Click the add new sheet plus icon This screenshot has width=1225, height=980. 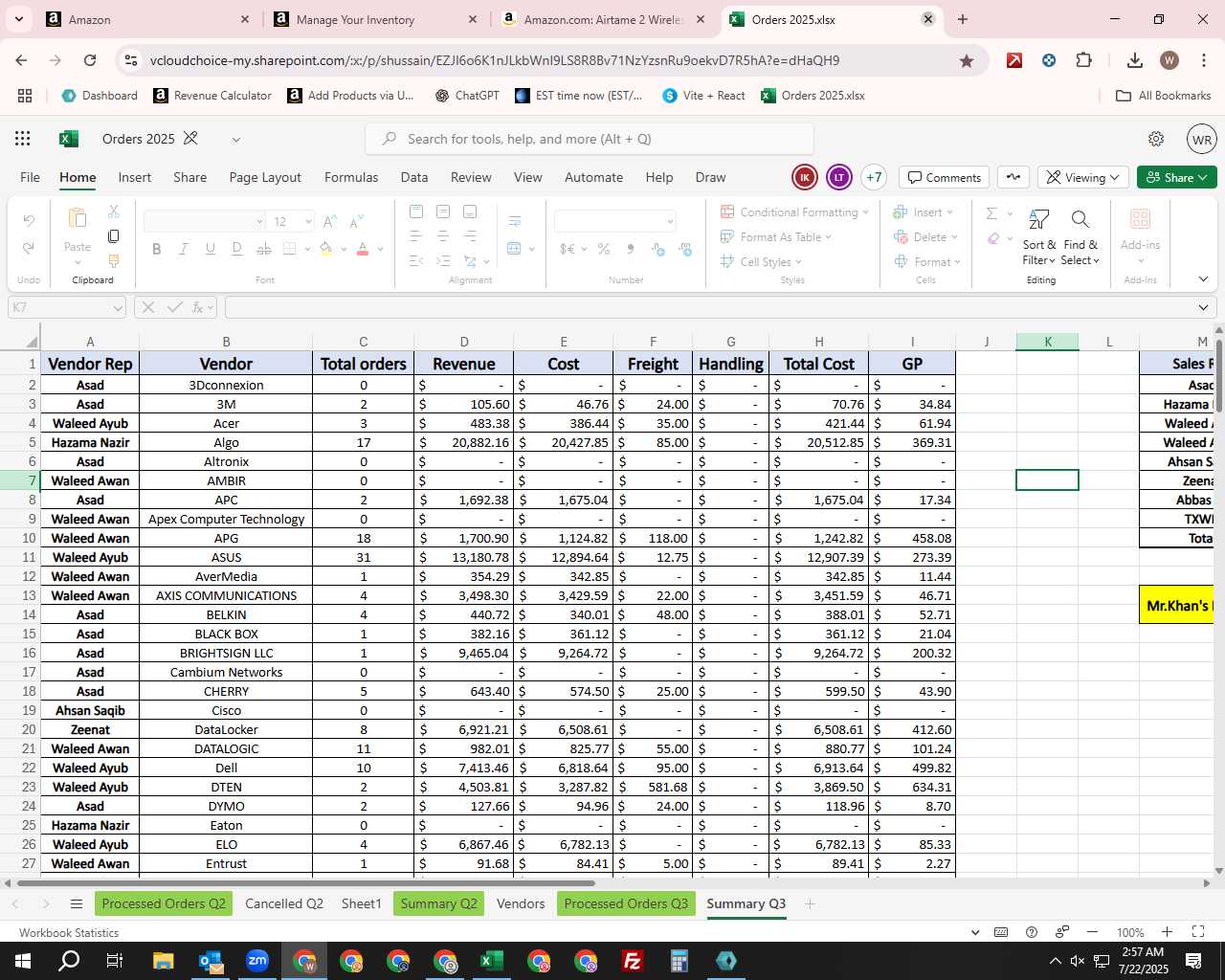[x=810, y=903]
